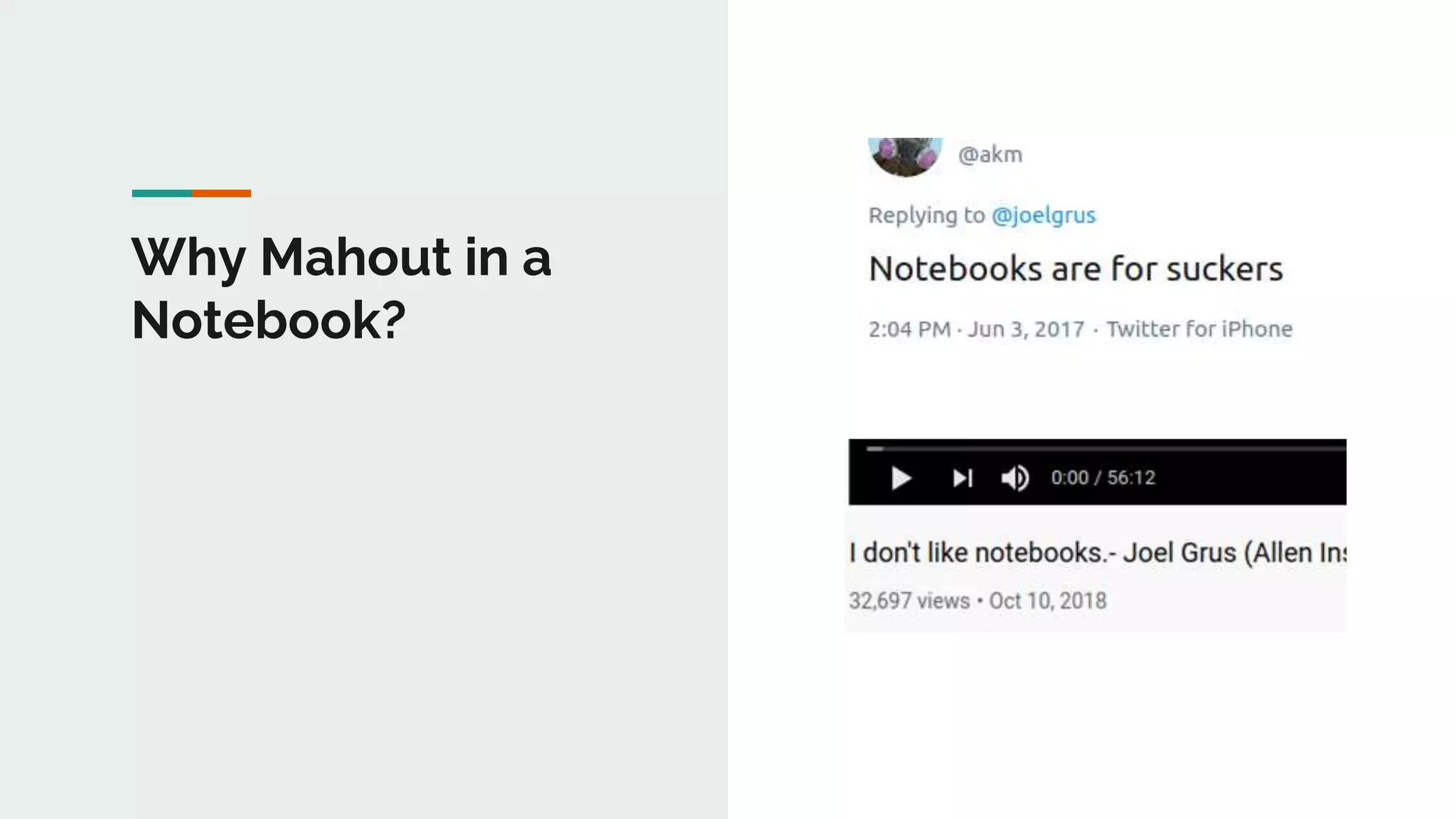Open the @joelgrus profile link

(1044, 215)
